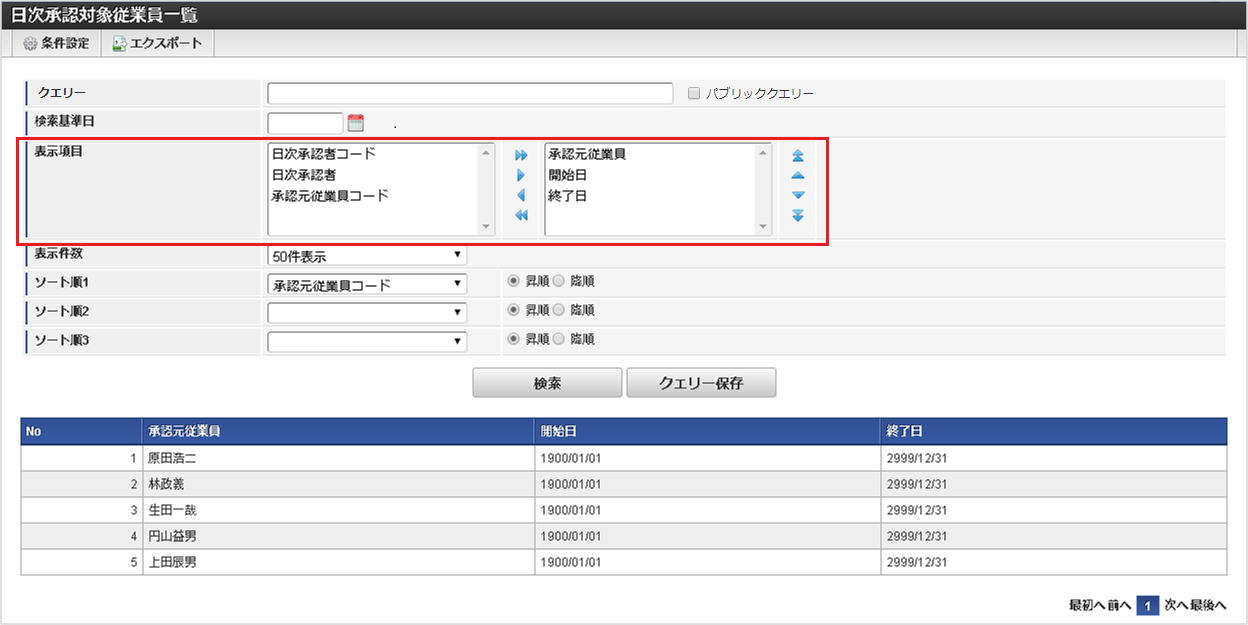Enable the パブリッククエリー checkbox
The width and height of the screenshot is (1248, 625).
click(694, 93)
